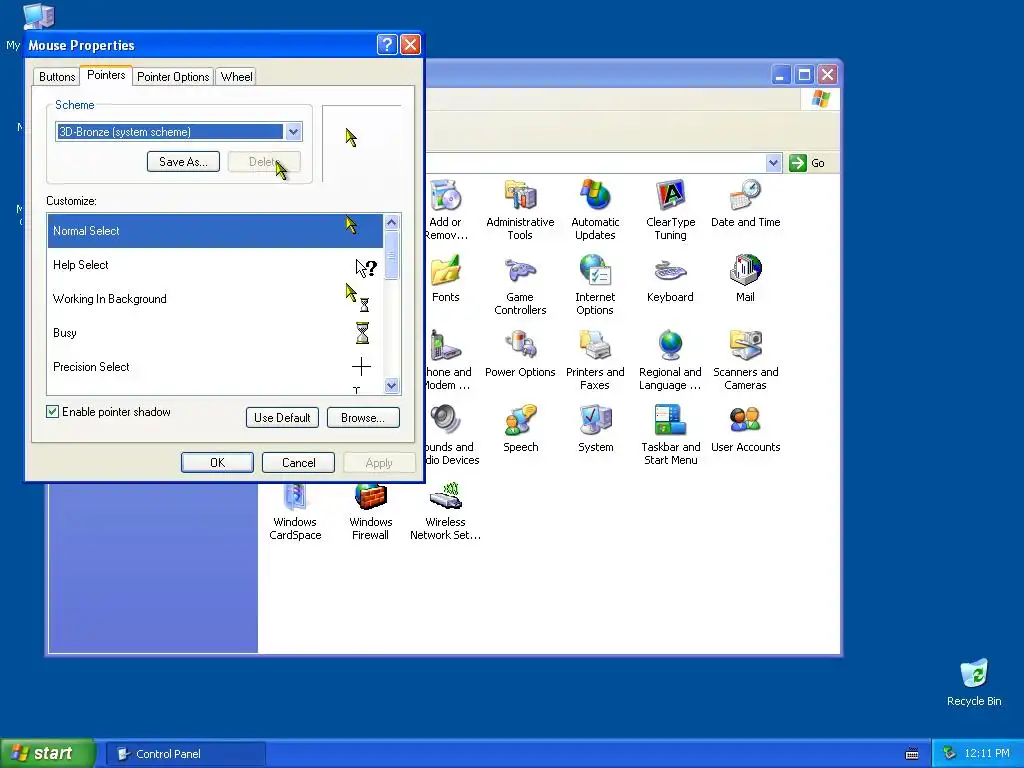
Task: Open the System applet
Action: [x=595, y=429]
